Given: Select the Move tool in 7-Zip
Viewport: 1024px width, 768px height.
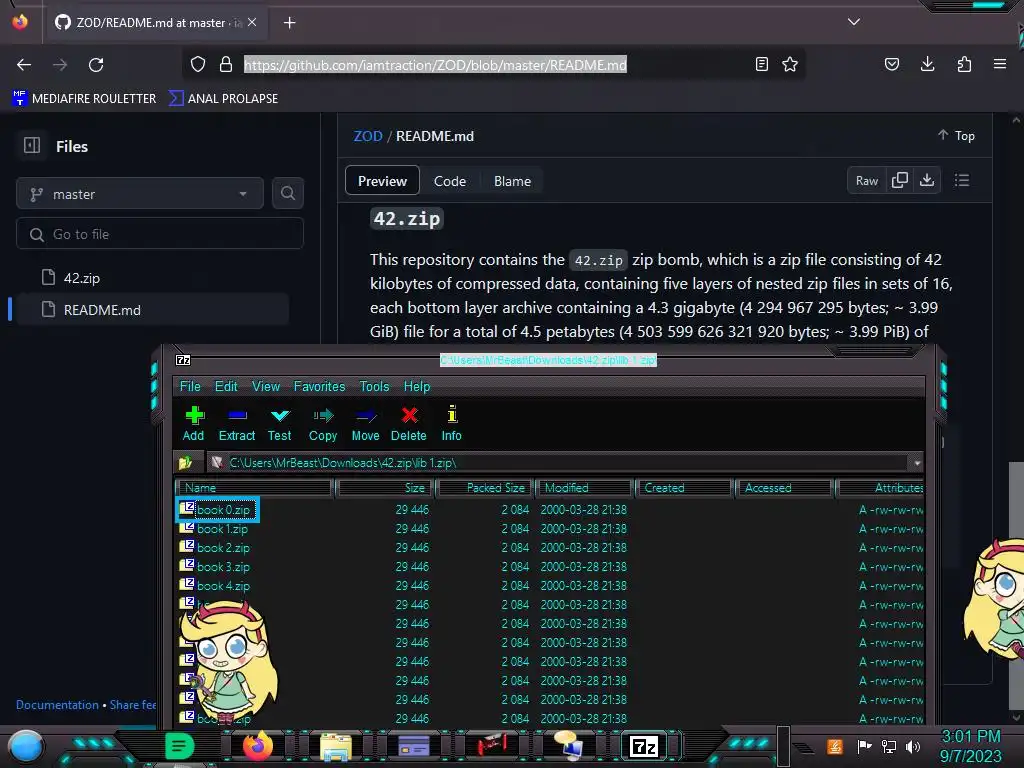Looking at the screenshot, I should tap(365, 424).
